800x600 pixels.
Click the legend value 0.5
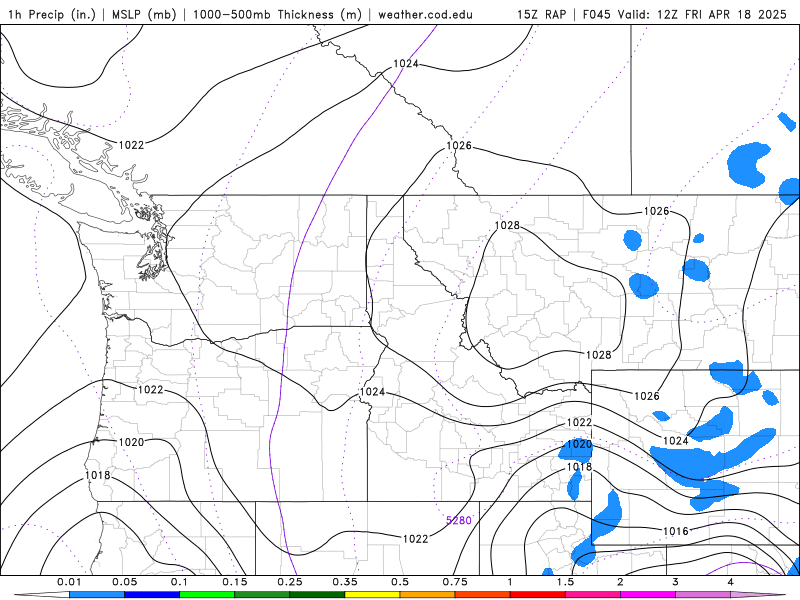[400, 582]
